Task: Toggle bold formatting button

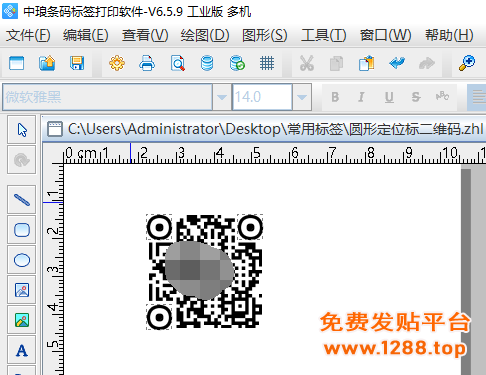Action: point(335,97)
